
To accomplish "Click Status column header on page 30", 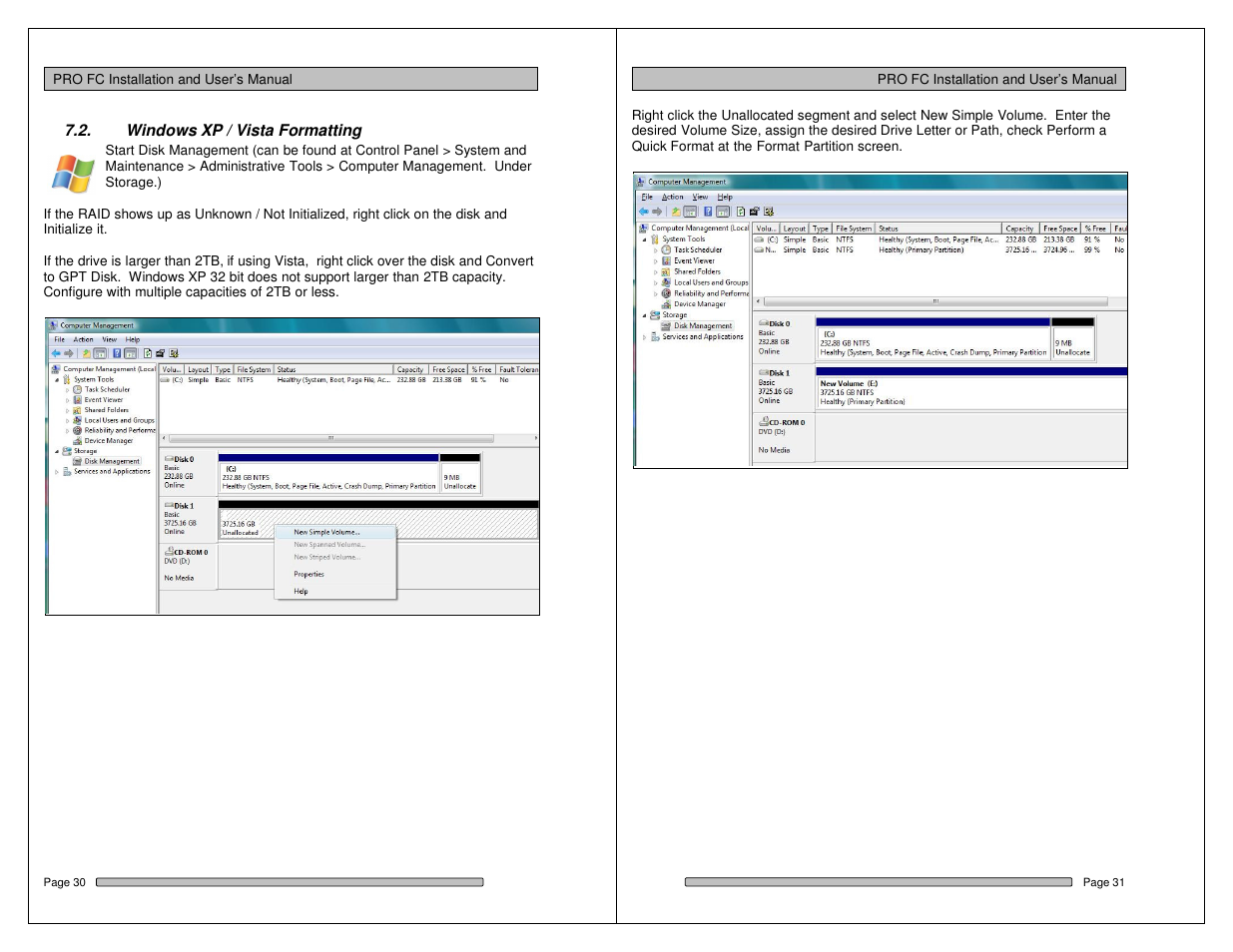I will [333, 369].
